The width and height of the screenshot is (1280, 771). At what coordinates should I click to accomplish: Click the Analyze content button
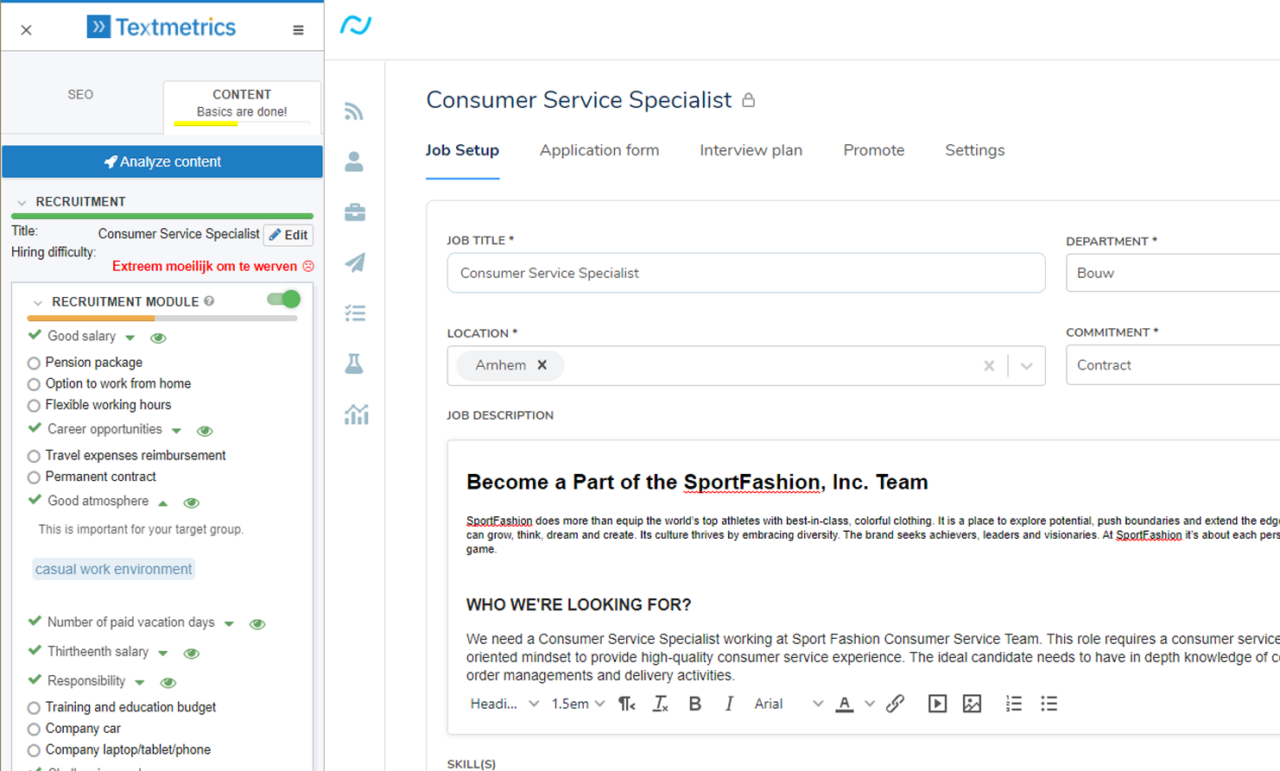coord(161,161)
